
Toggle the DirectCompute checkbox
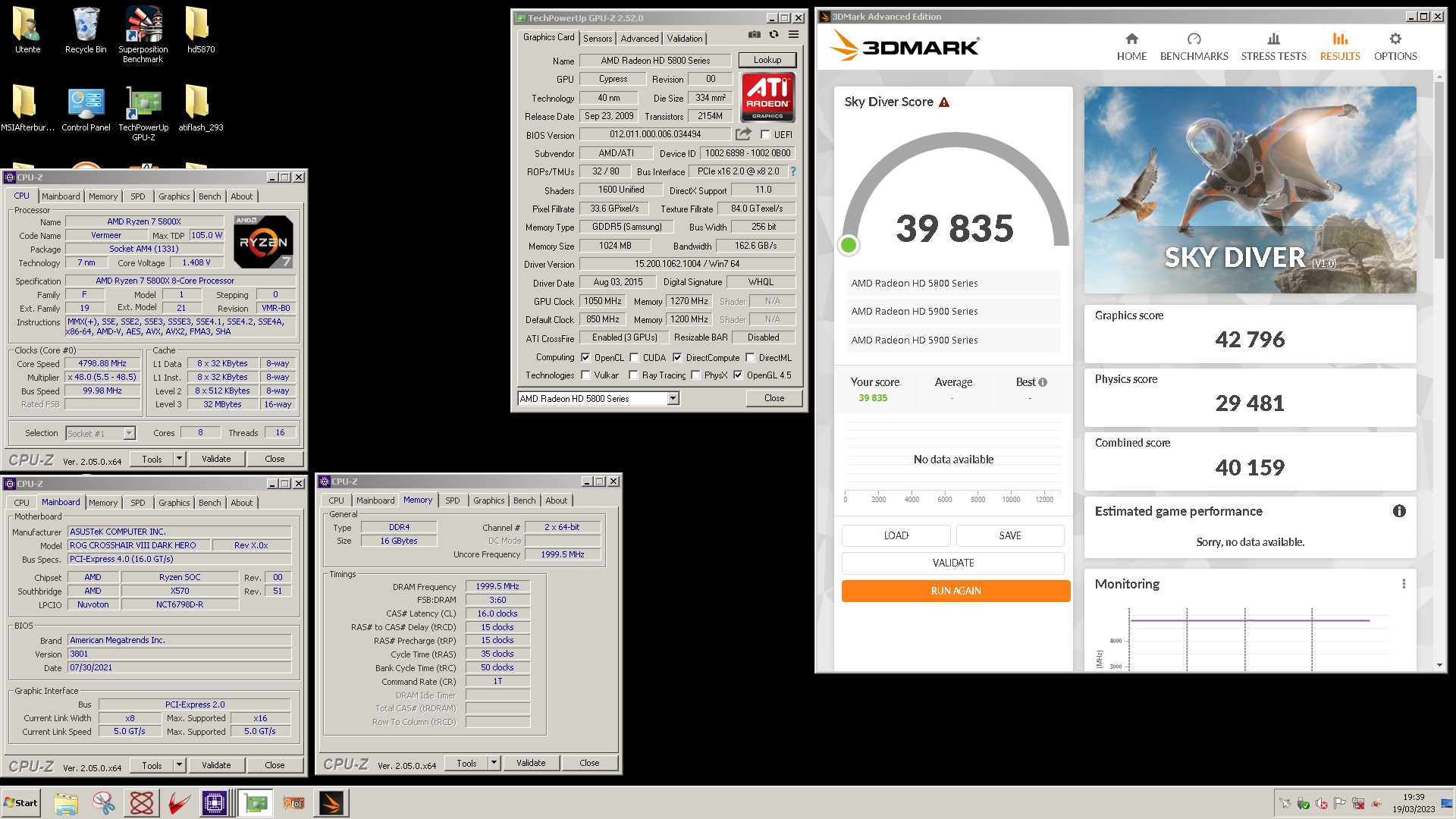(677, 358)
